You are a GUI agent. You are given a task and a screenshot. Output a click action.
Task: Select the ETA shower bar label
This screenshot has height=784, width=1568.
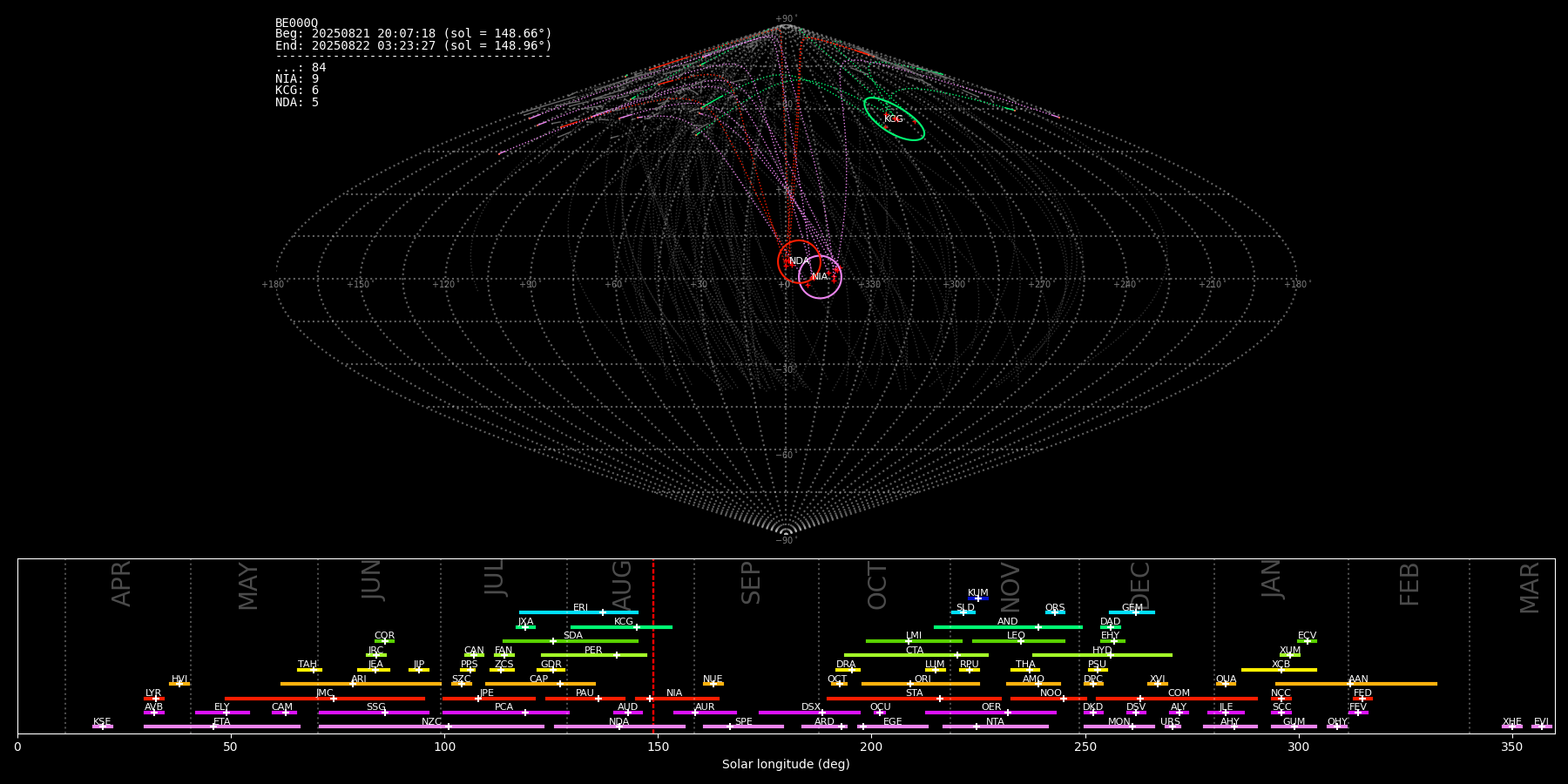click(222, 722)
